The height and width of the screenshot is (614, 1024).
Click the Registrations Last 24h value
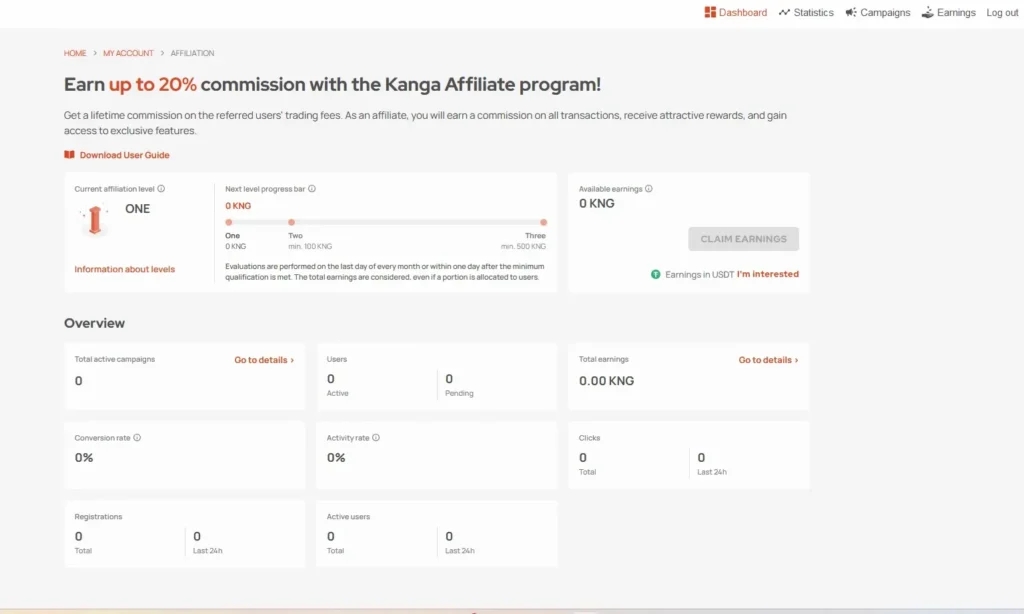(197, 536)
